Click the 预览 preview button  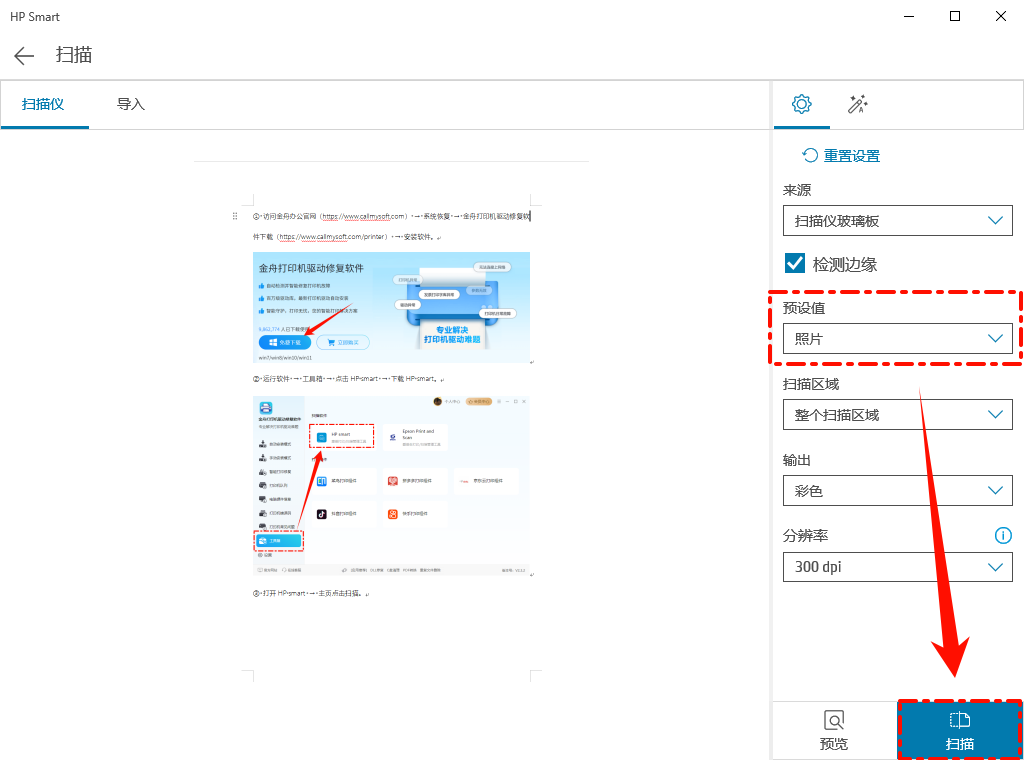click(x=834, y=730)
